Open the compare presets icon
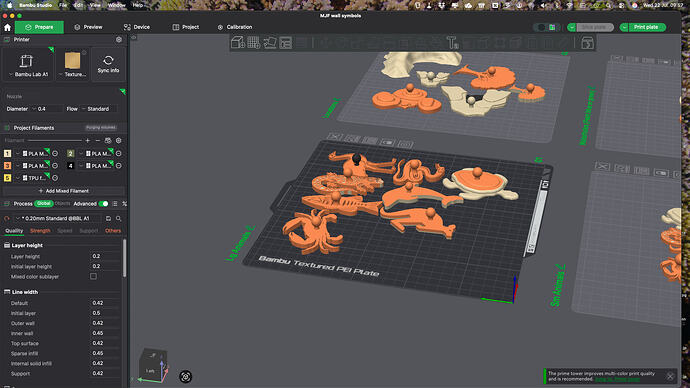Image resolution: width=690 pixels, height=388 pixels. [x=125, y=204]
